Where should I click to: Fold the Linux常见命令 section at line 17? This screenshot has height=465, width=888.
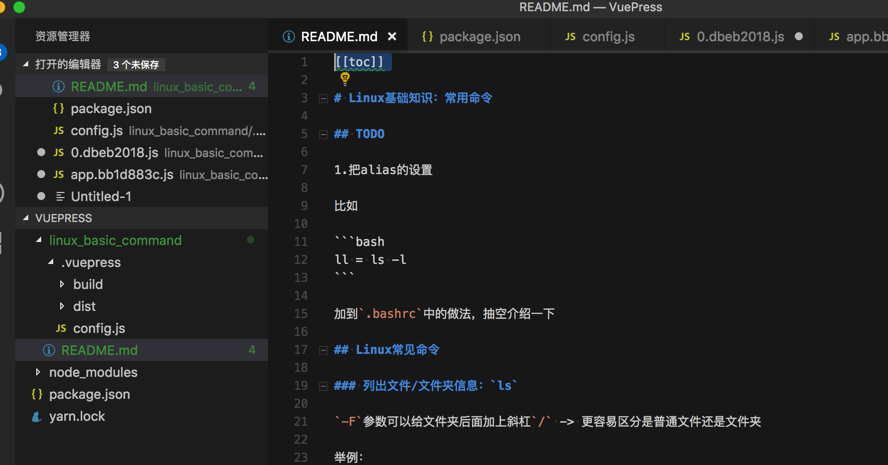click(x=323, y=351)
